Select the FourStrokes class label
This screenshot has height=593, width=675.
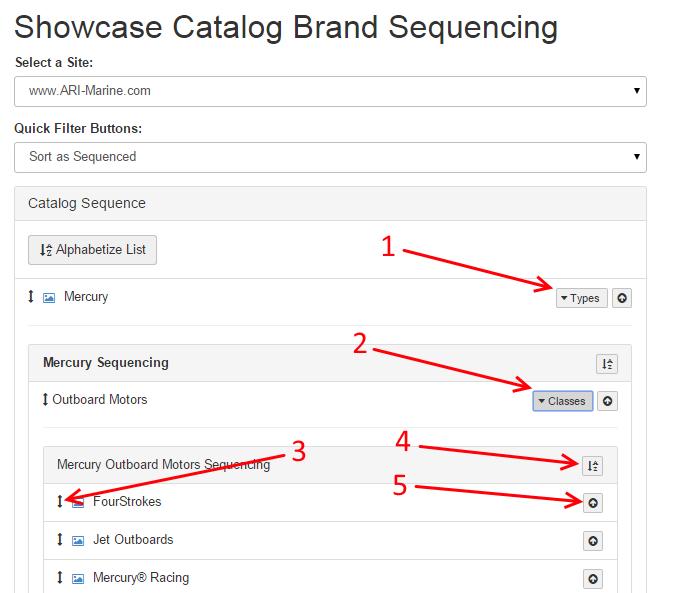point(127,502)
